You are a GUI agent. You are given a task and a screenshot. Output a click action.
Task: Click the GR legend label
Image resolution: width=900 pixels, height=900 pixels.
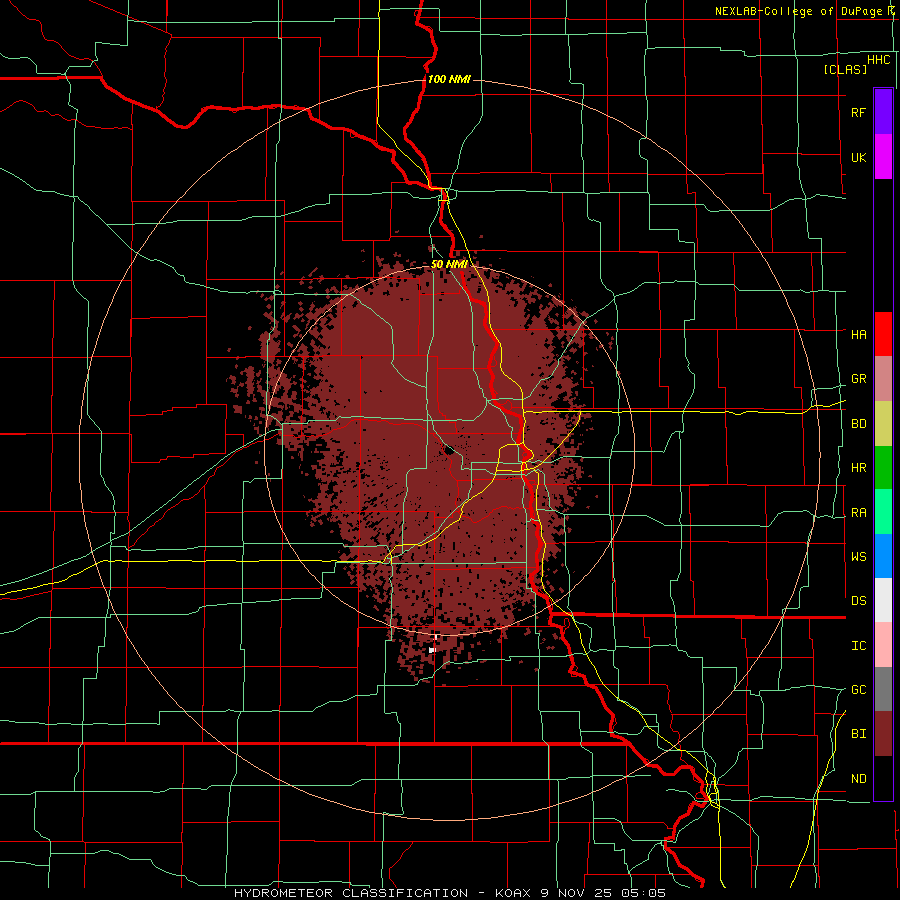pos(858,379)
